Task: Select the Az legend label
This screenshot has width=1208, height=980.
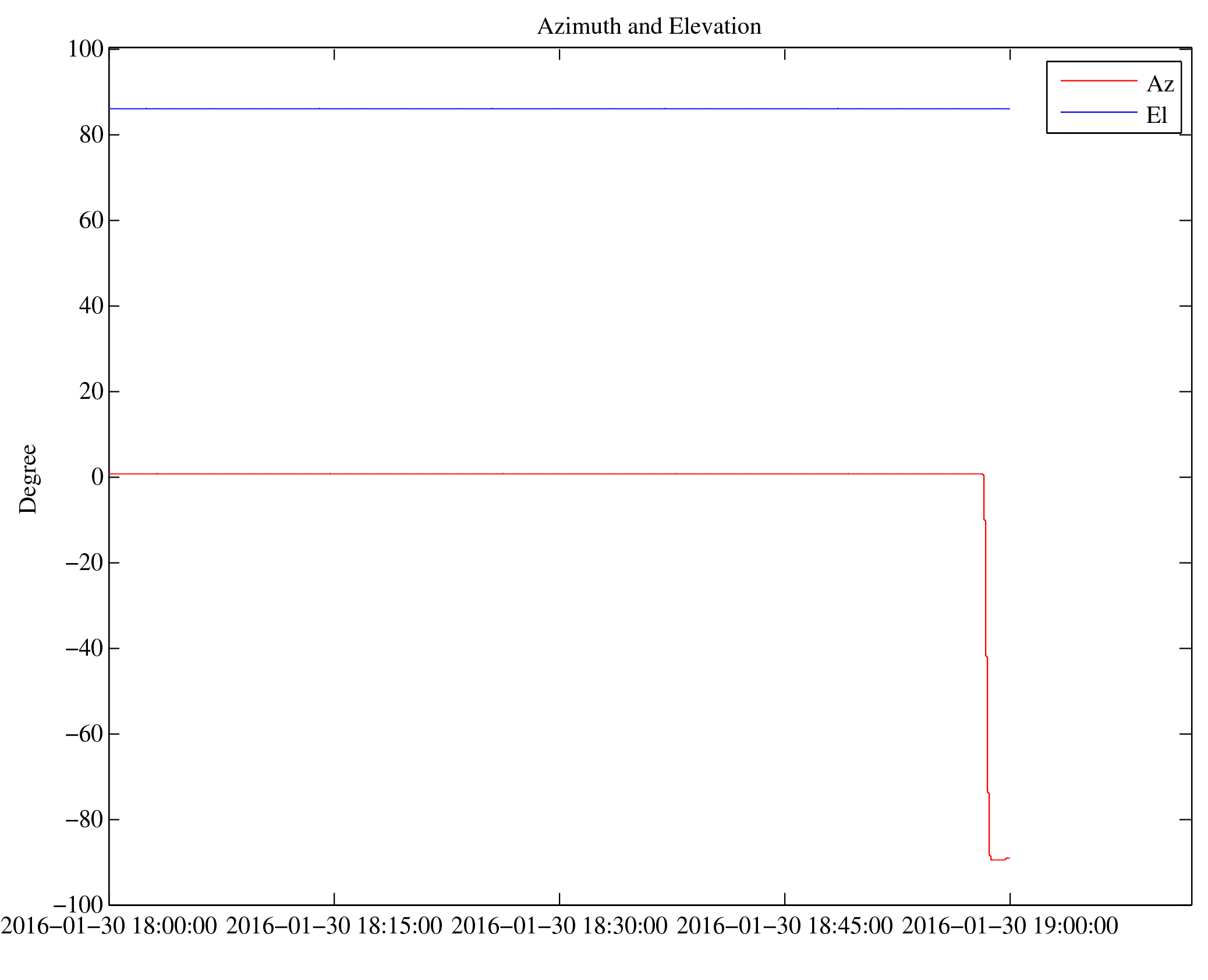Action: (1160, 84)
